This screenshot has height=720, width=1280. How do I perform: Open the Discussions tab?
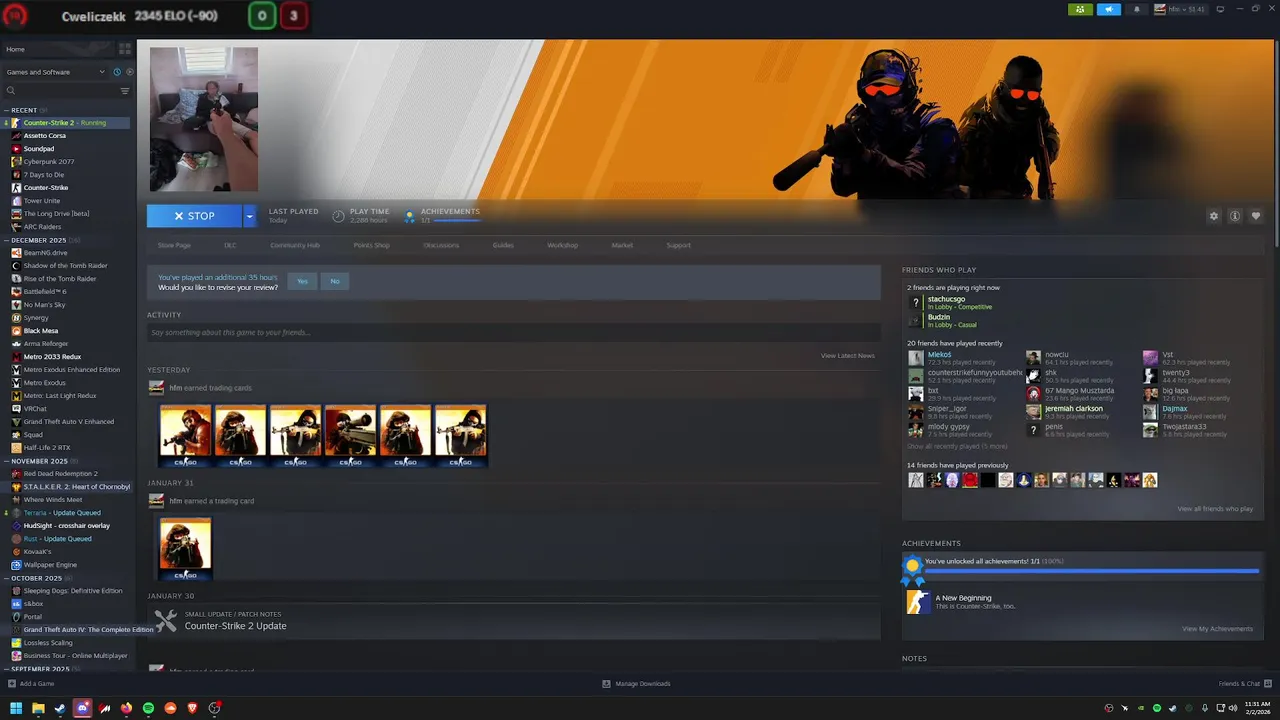click(x=441, y=245)
